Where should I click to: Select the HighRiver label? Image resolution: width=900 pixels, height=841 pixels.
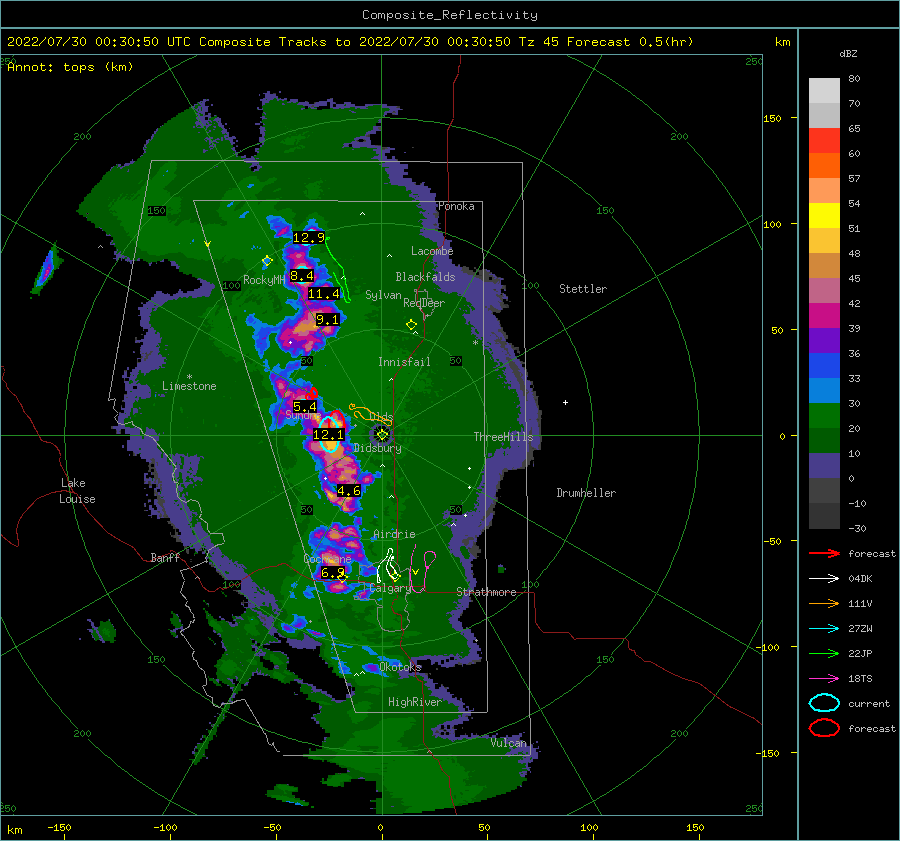coord(414,702)
